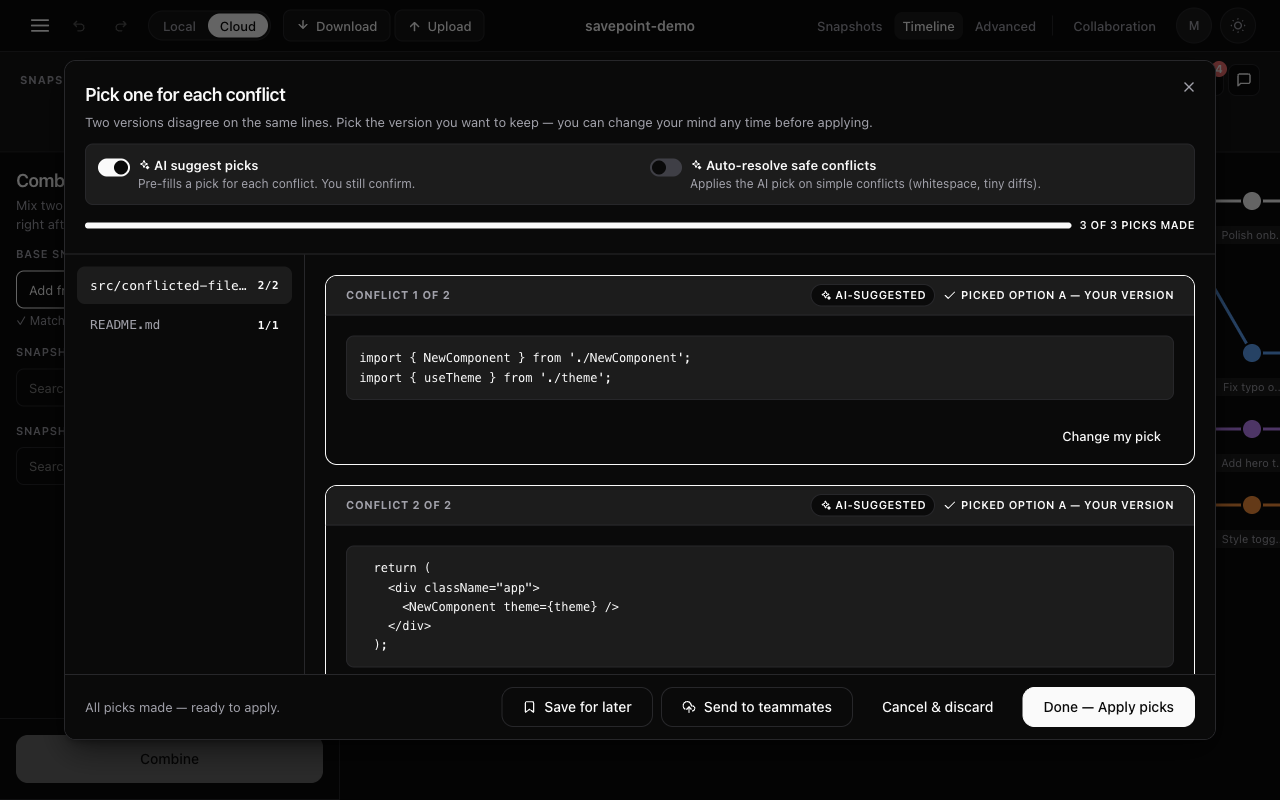
Task: Click the undo arrow icon
Action: [x=79, y=26]
